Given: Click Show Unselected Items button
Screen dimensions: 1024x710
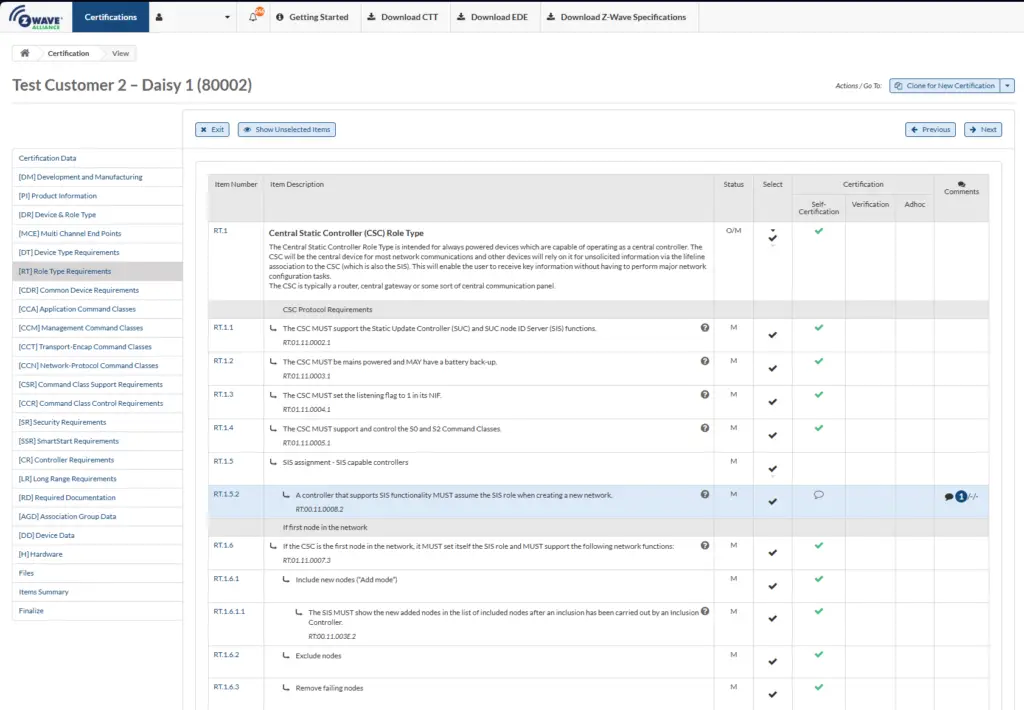Looking at the screenshot, I should pos(287,129).
